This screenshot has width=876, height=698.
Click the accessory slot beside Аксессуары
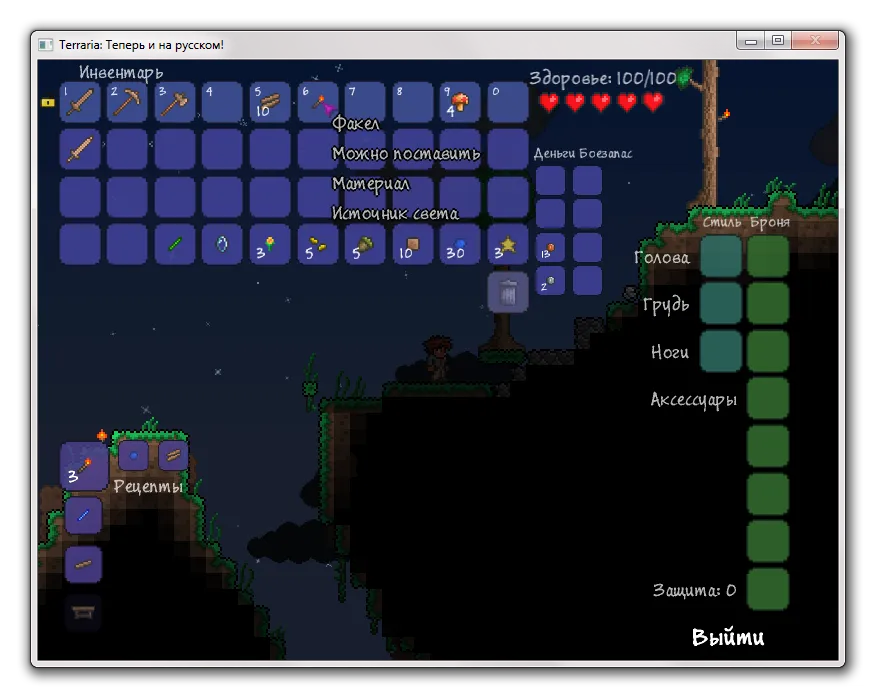tap(768, 398)
